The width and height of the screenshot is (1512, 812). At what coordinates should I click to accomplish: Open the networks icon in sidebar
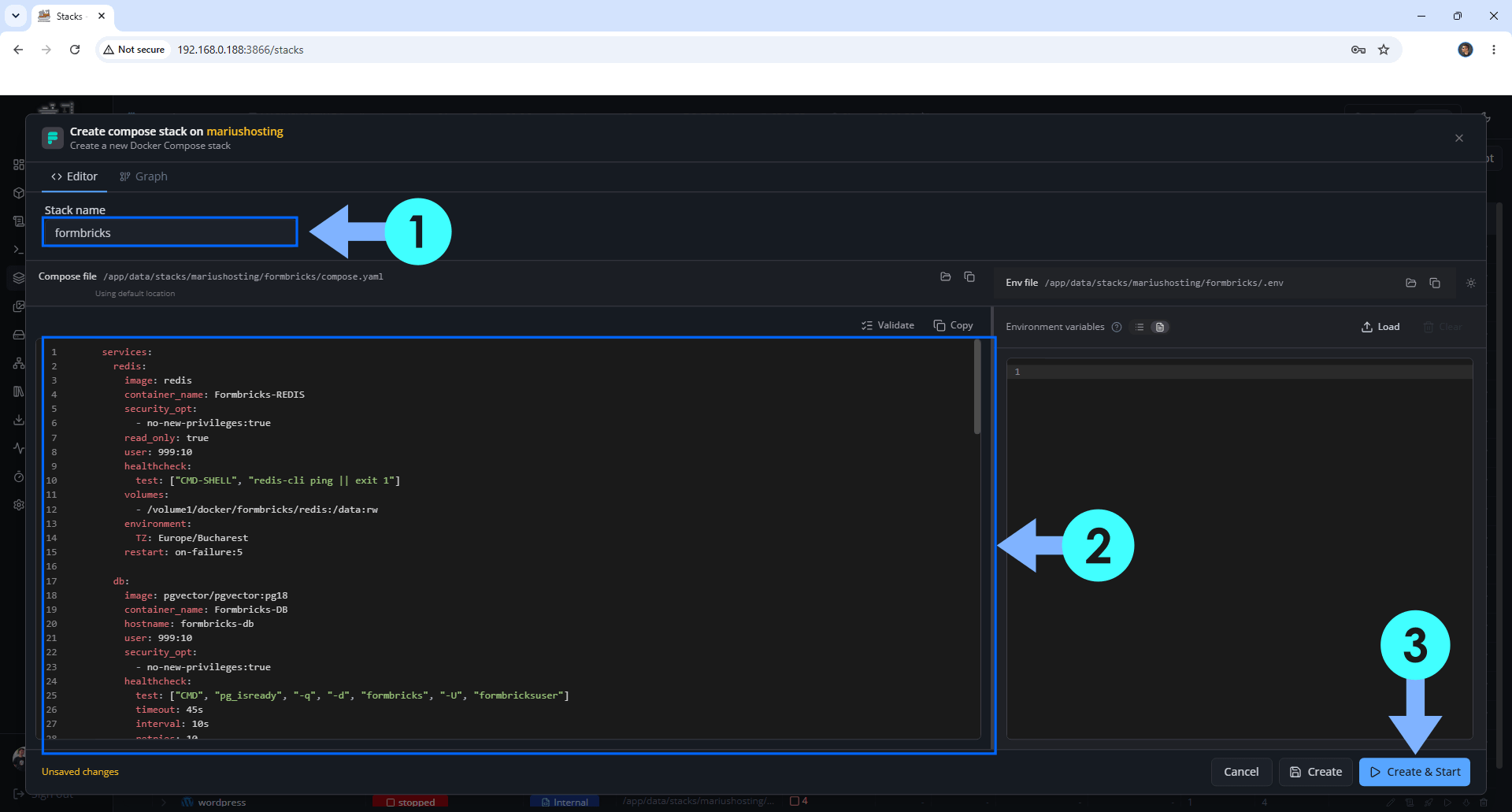point(18,363)
